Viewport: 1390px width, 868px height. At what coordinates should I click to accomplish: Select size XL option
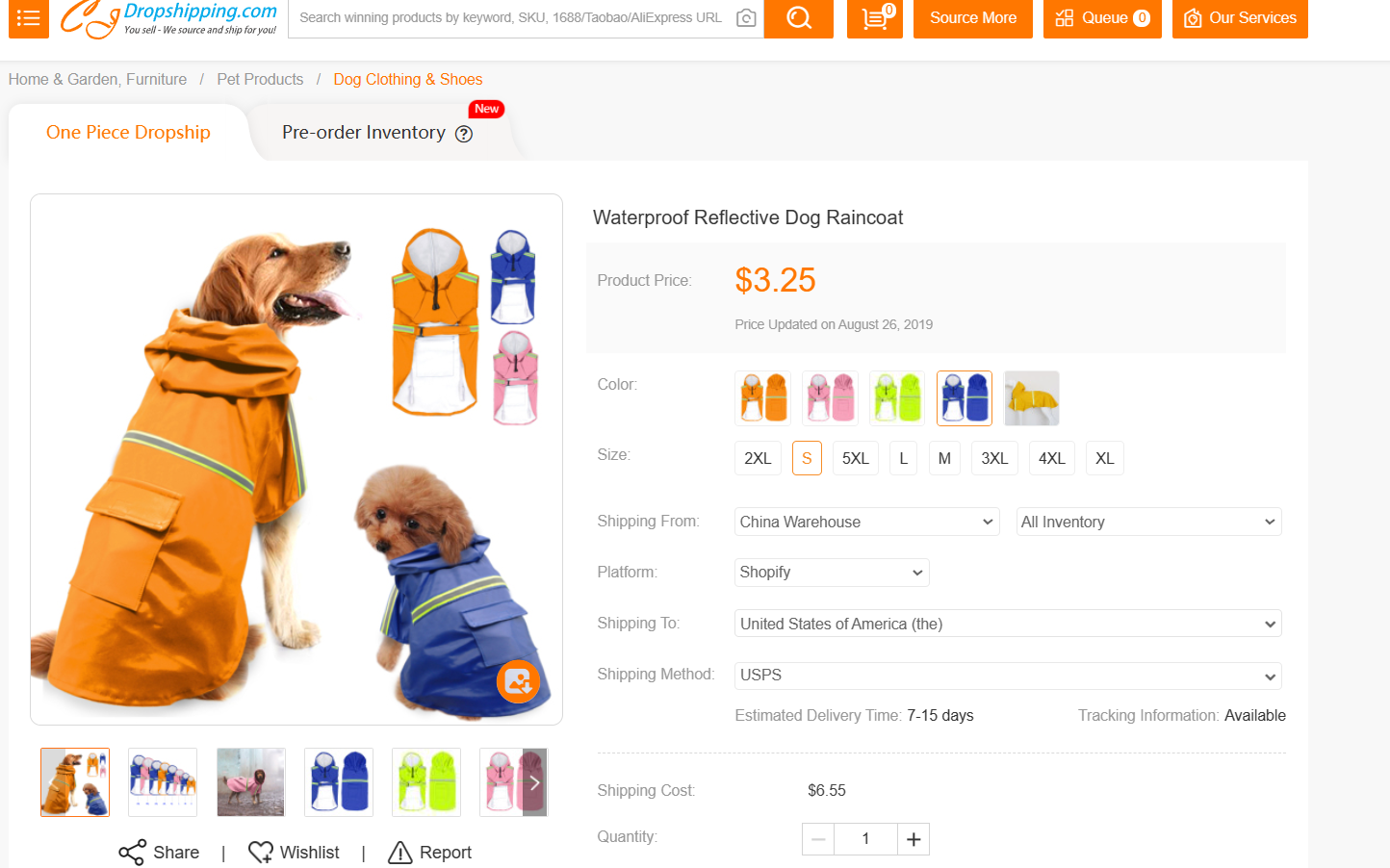[x=1104, y=458]
